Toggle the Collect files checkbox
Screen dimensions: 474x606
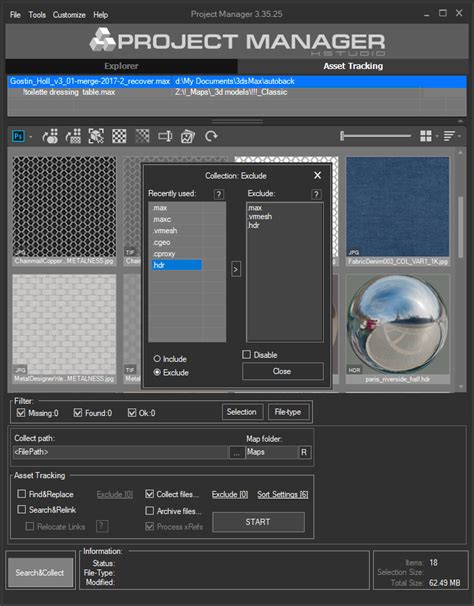tap(150, 494)
